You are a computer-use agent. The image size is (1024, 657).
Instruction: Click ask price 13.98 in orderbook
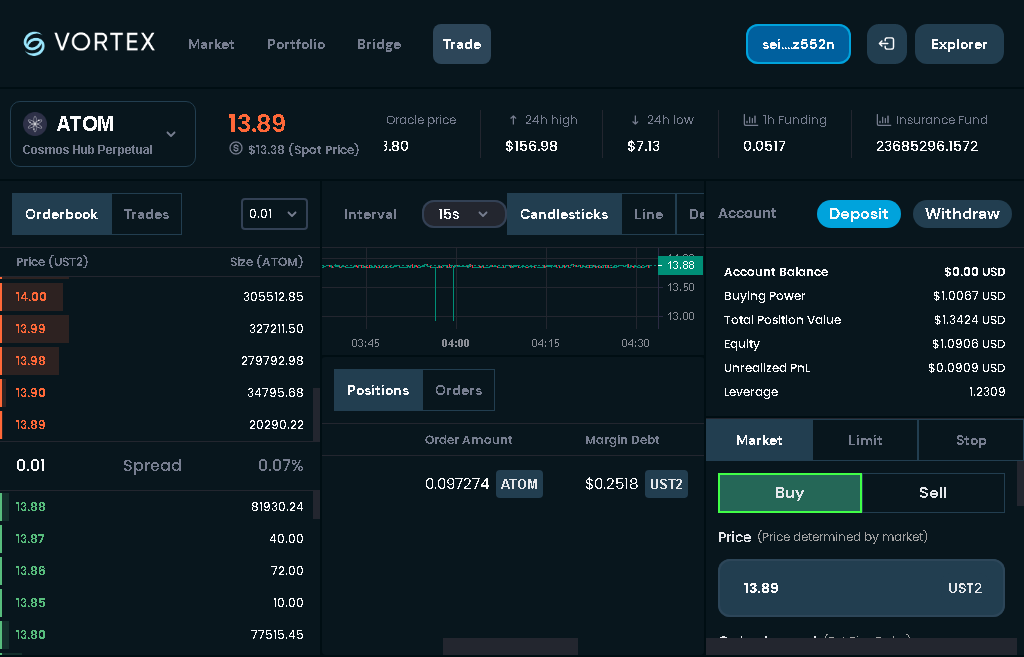(31, 361)
